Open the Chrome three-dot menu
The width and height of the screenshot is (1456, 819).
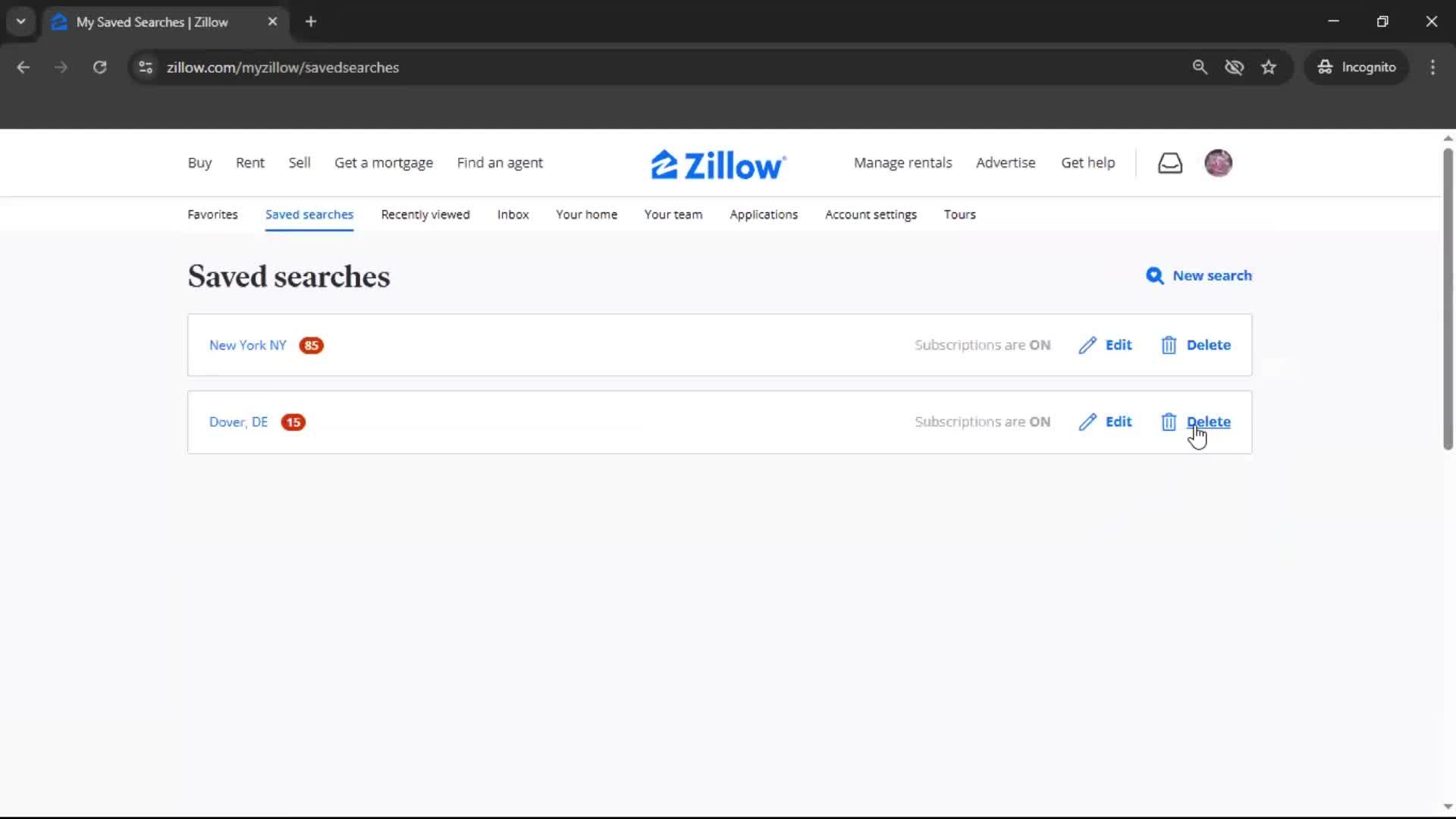click(x=1433, y=67)
